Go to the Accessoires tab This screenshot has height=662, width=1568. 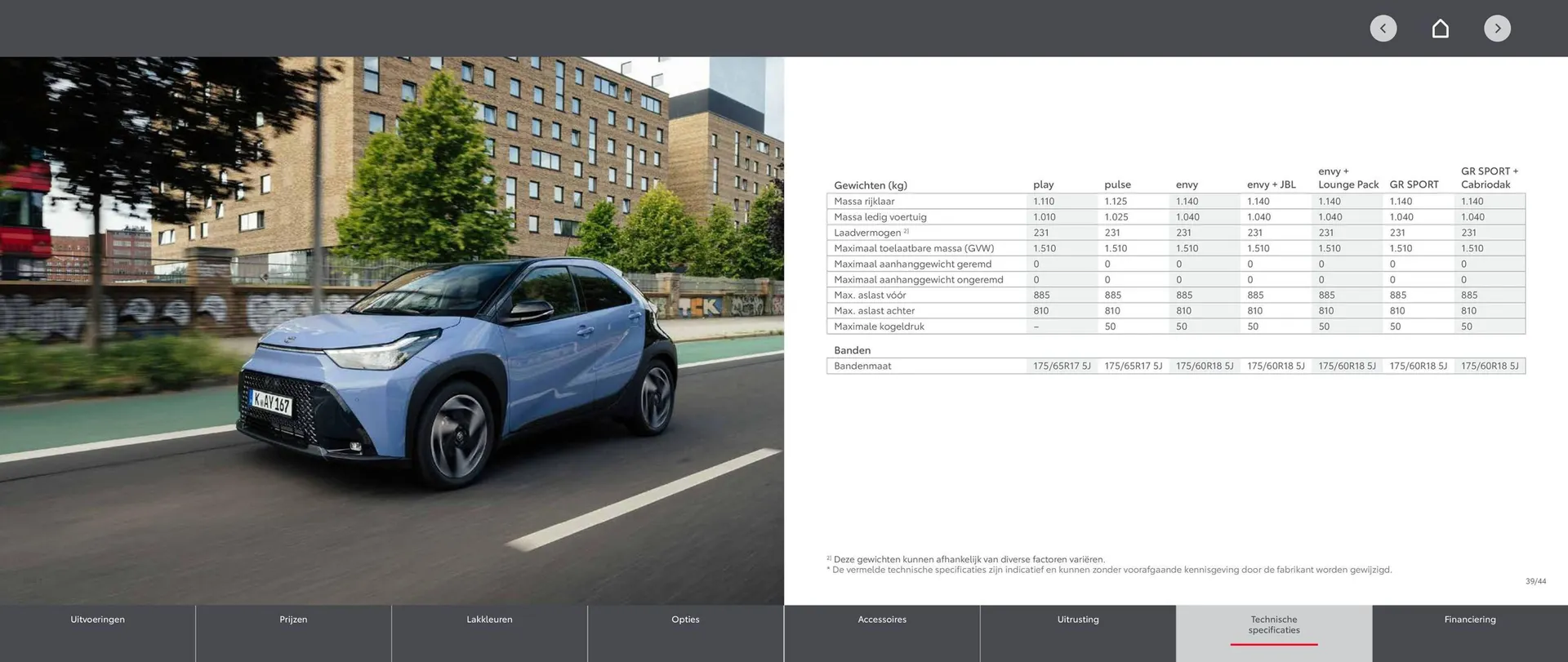coord(882,633)
